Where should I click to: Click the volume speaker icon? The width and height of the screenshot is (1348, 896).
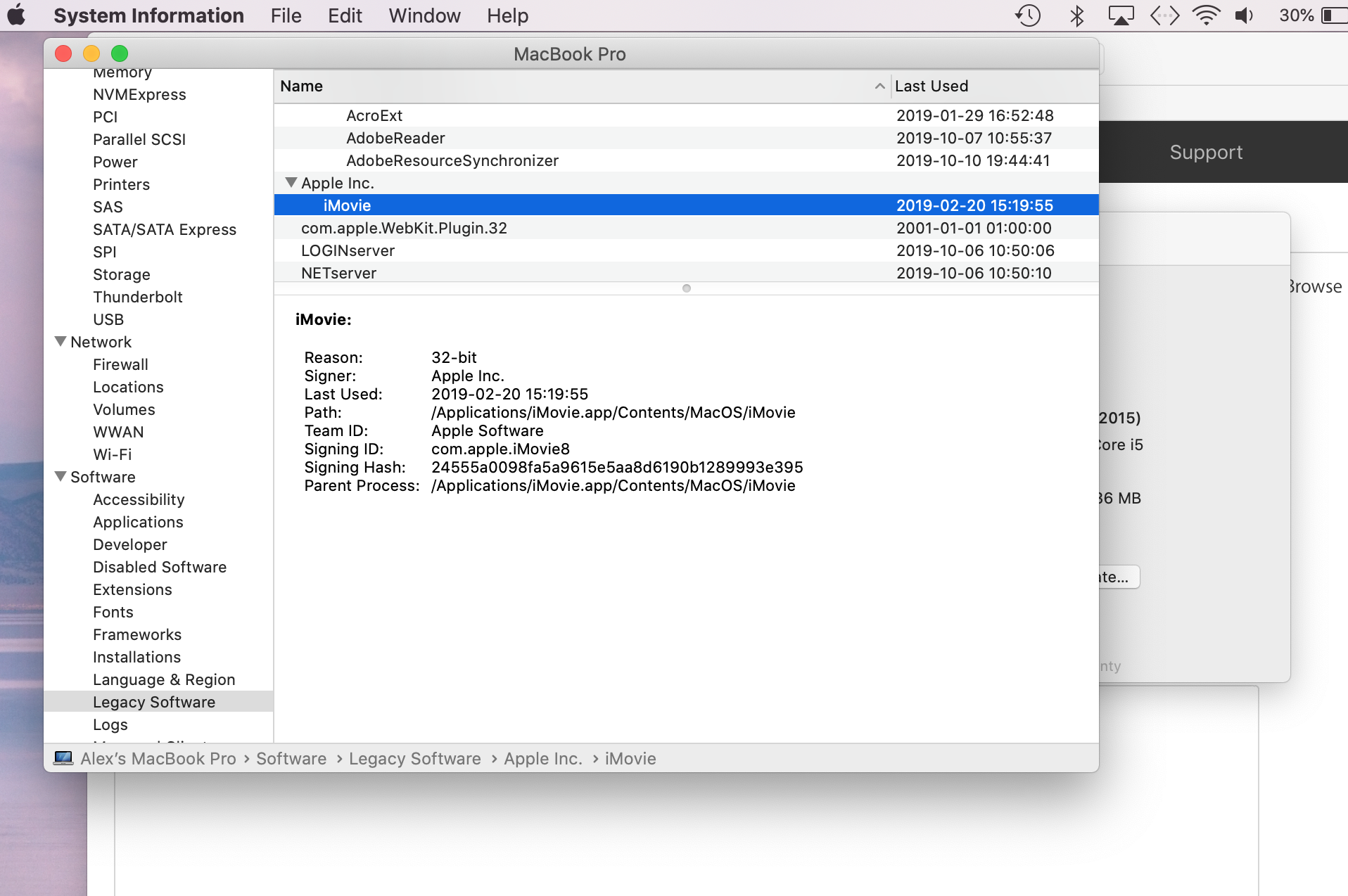(1244, 15)
